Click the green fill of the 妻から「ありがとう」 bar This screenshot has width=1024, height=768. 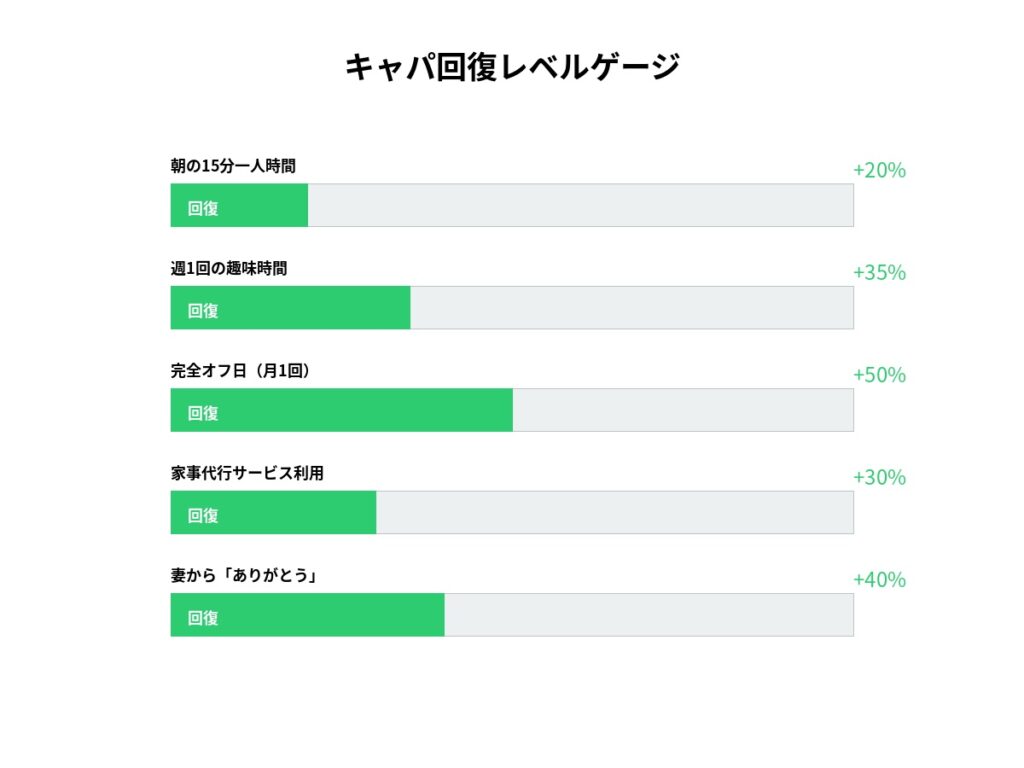click(x=307, y=615)
